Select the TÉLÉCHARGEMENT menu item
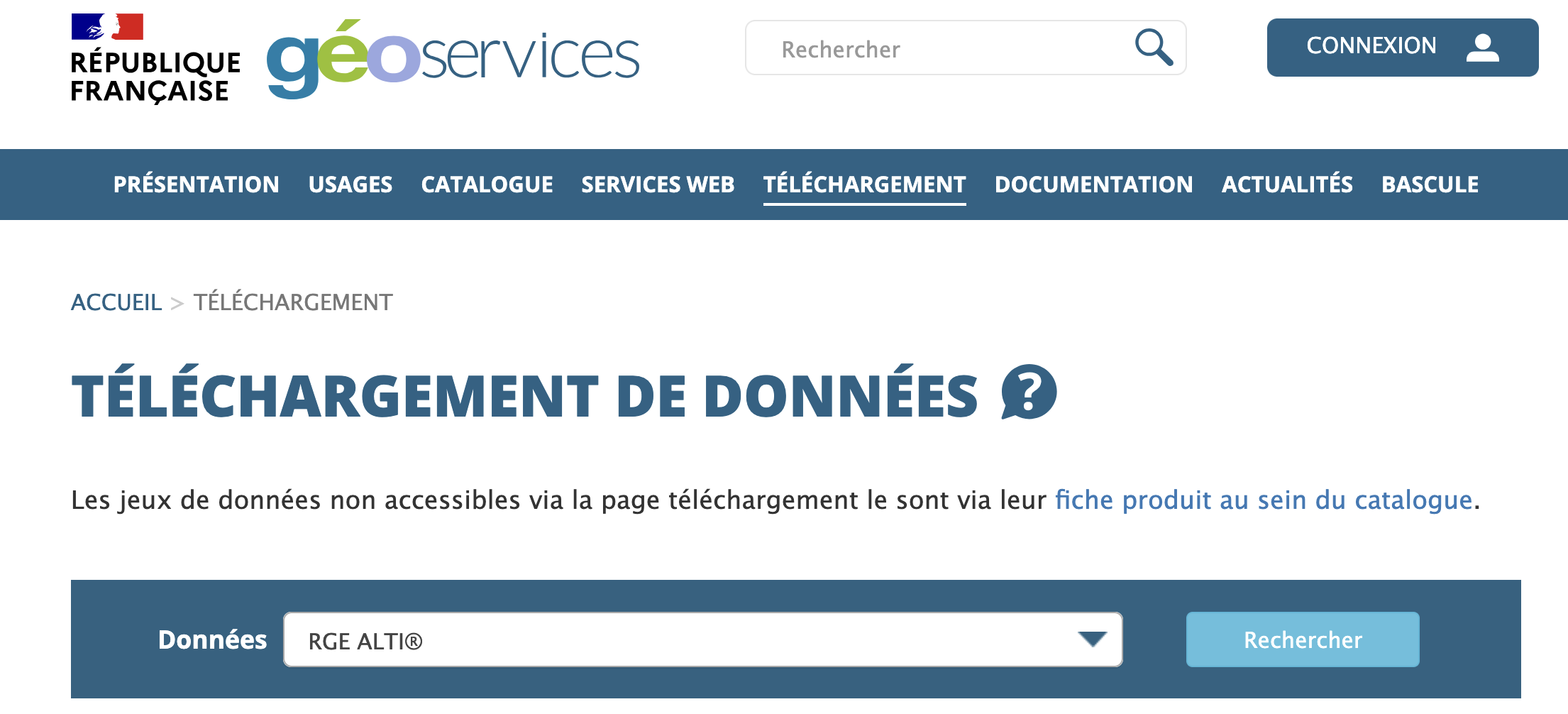The width and height of the screenshot is (1568, 714). tap(865, 185)
